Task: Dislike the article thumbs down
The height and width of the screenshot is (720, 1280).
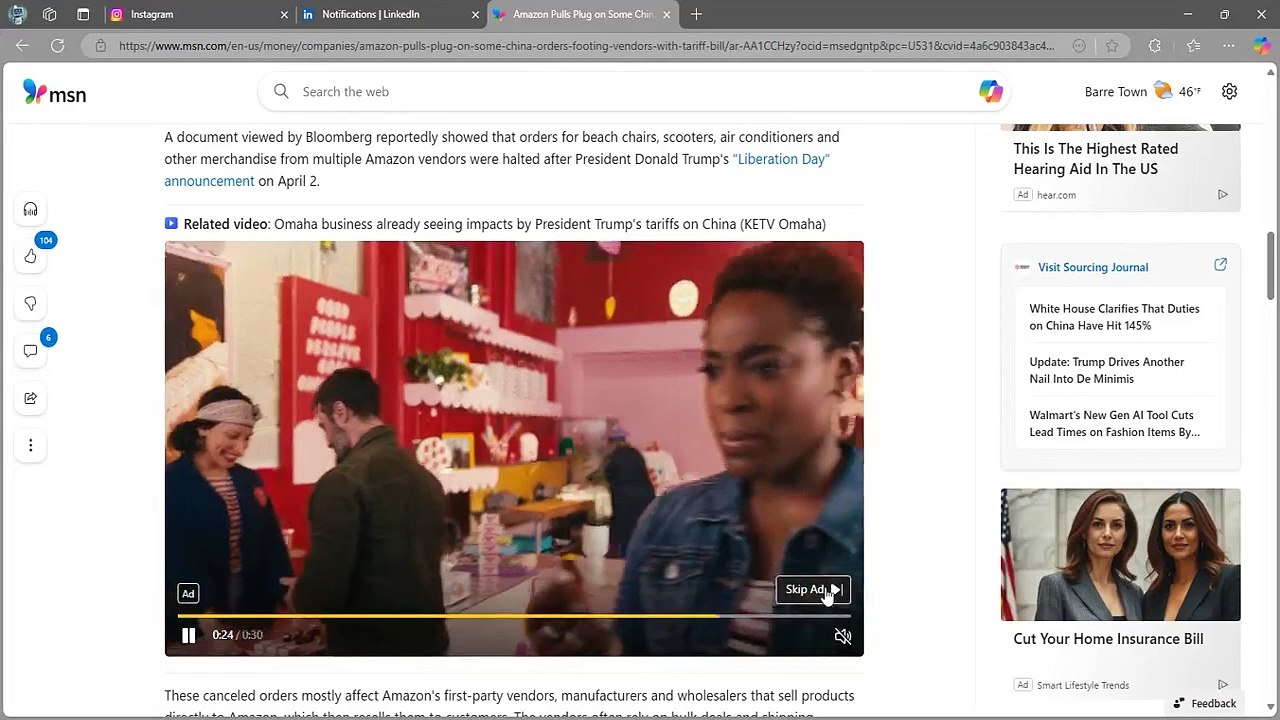Action: 30,303
